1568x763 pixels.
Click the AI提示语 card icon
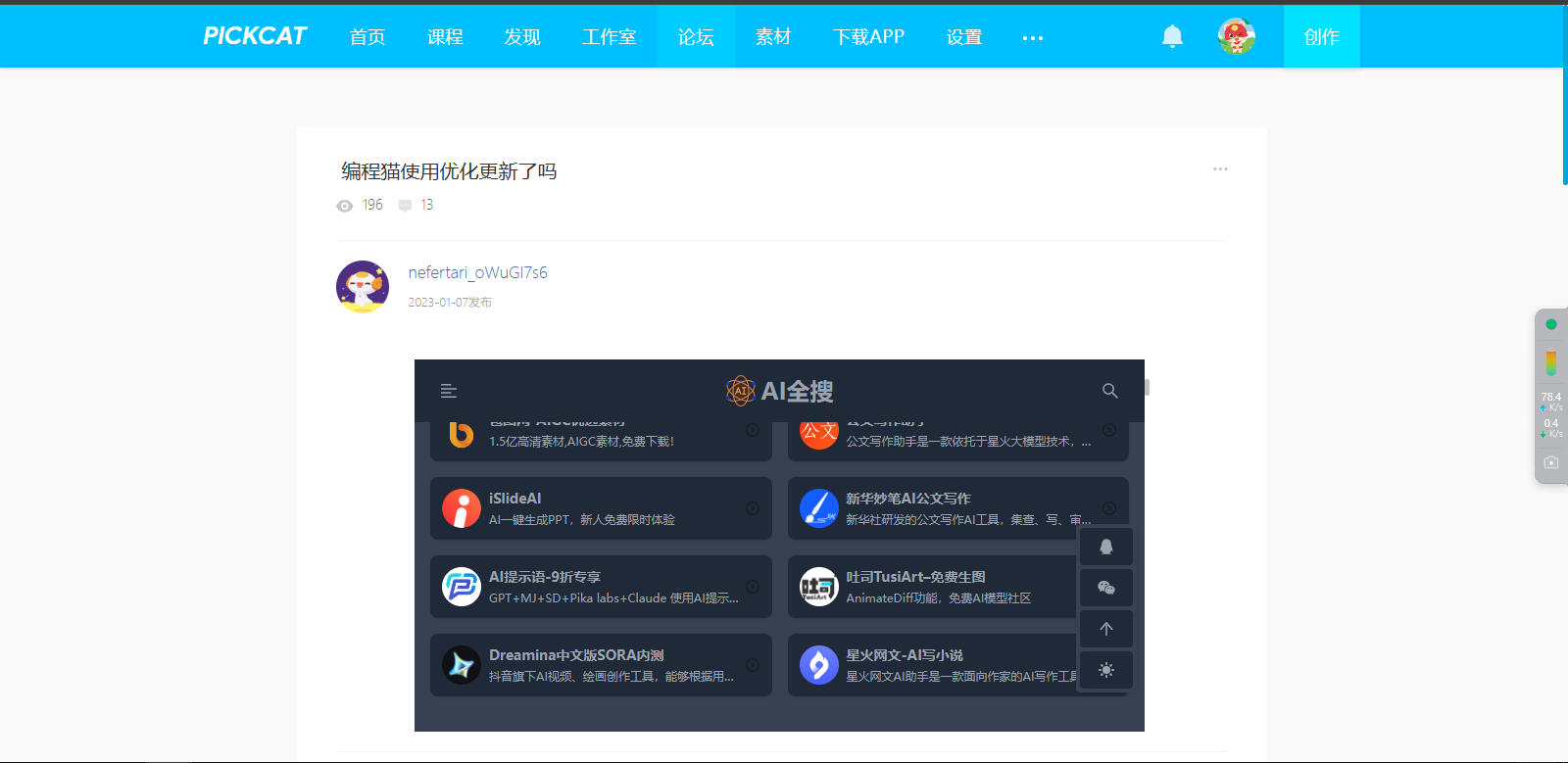462,587
